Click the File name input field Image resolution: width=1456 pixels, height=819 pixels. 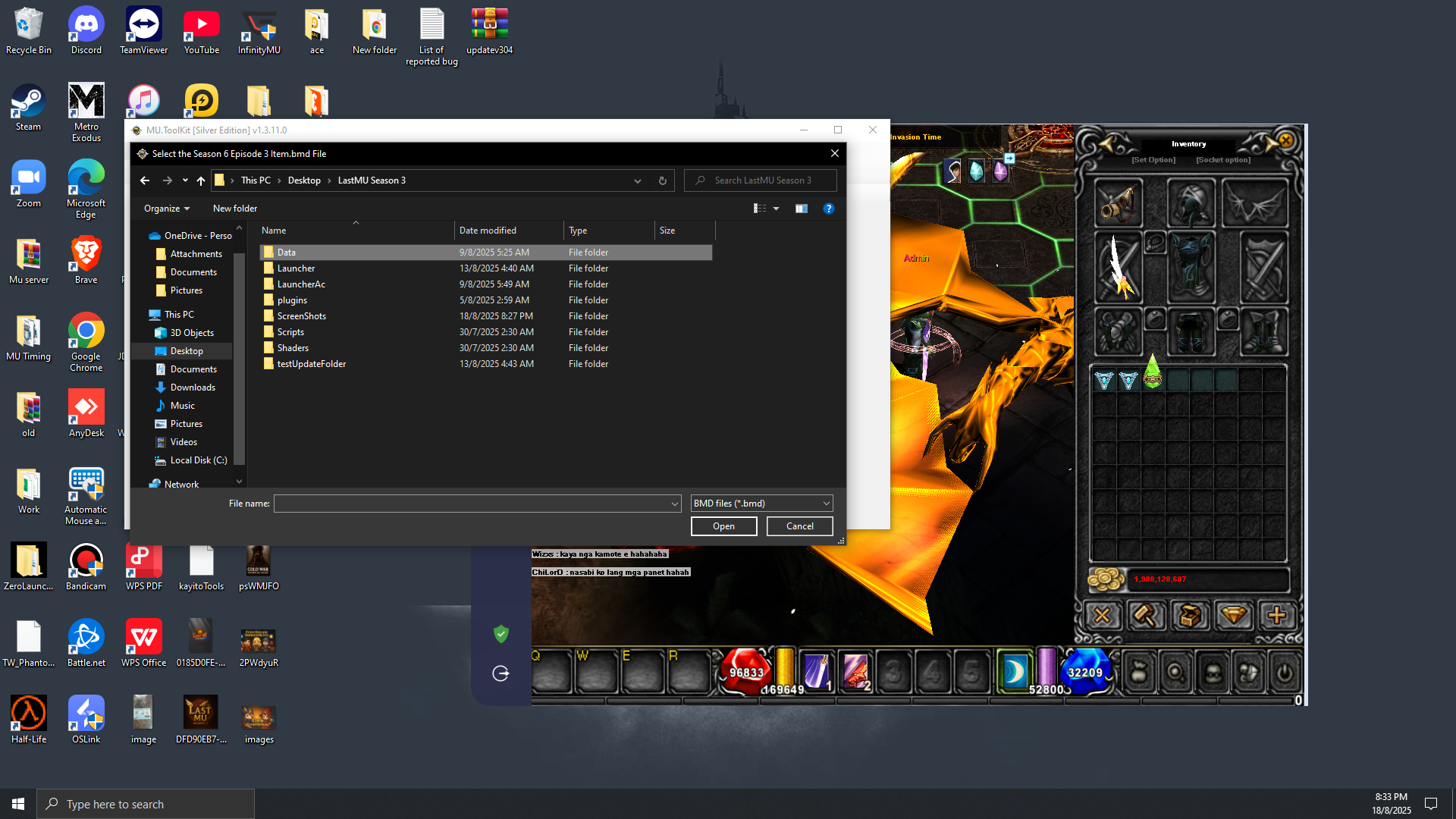[472, 504]
